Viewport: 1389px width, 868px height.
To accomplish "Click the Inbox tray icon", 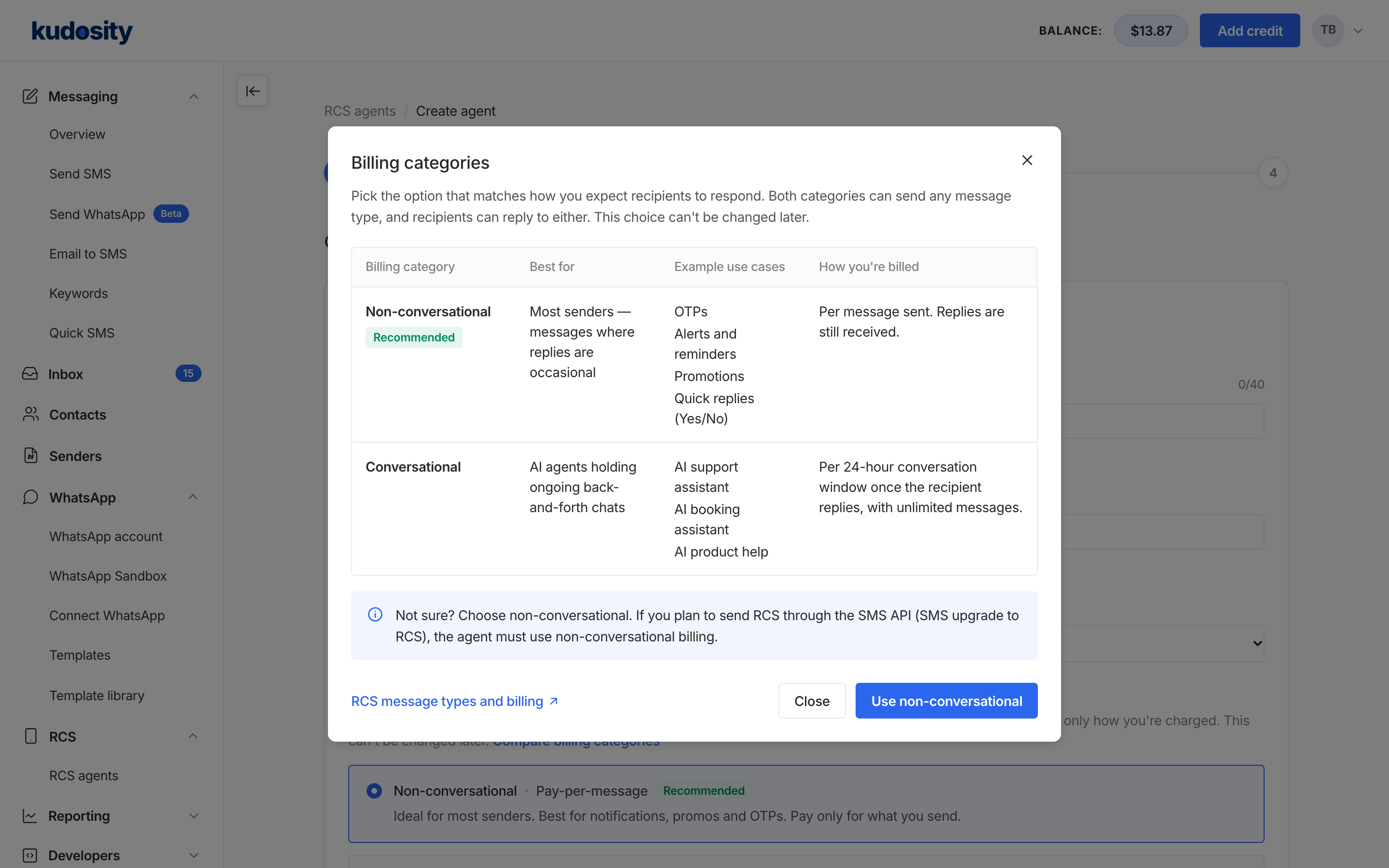I will coord(30,374).
